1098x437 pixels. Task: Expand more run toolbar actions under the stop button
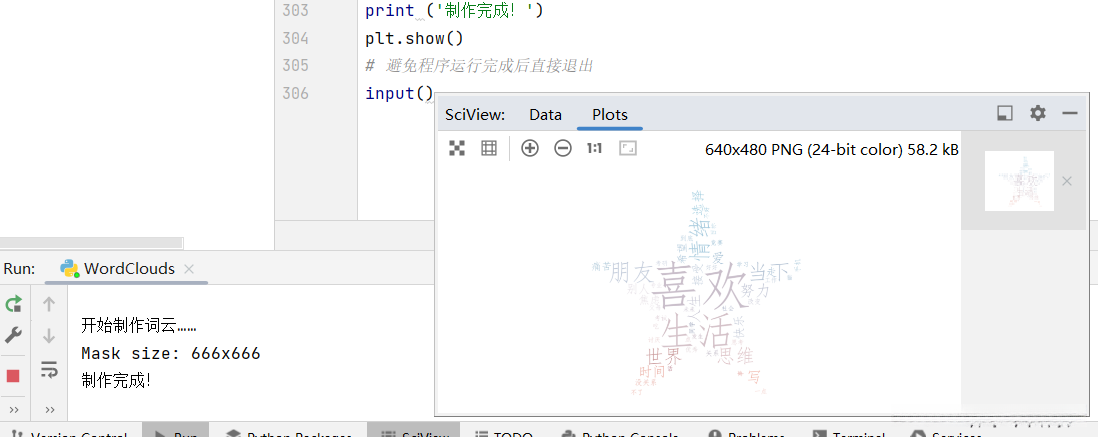tap(13, 410)
